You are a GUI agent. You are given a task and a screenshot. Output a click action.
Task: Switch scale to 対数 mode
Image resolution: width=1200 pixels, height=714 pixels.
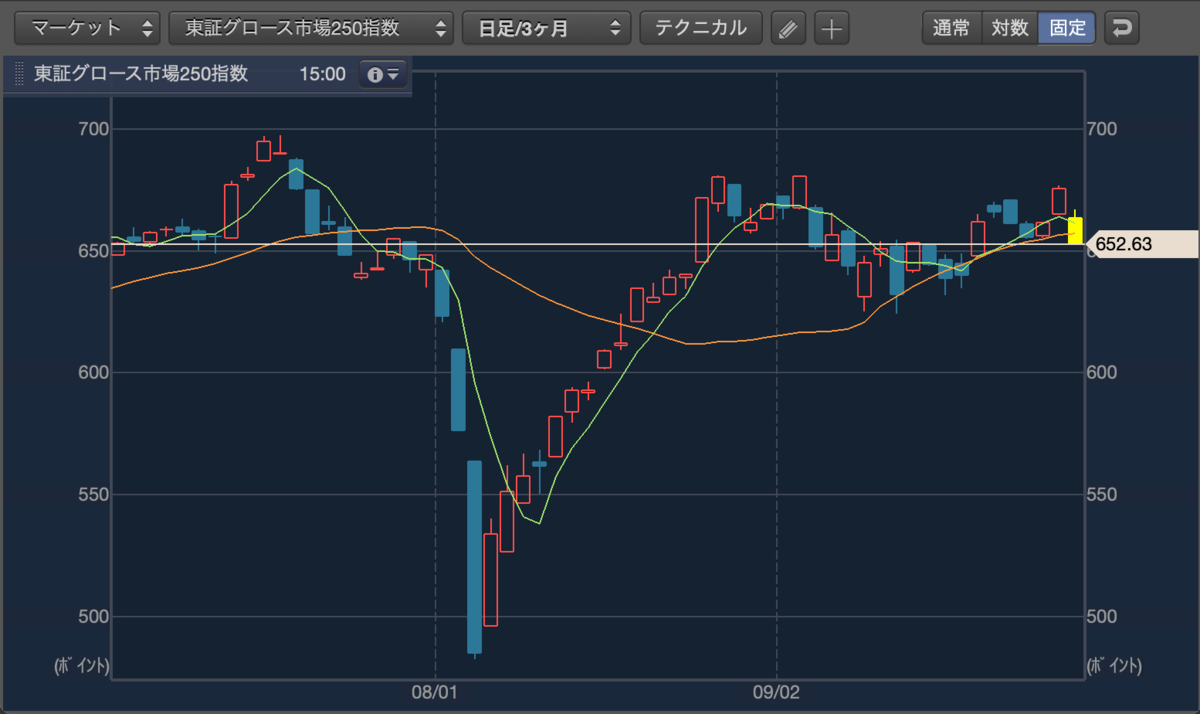(1009, 28)
